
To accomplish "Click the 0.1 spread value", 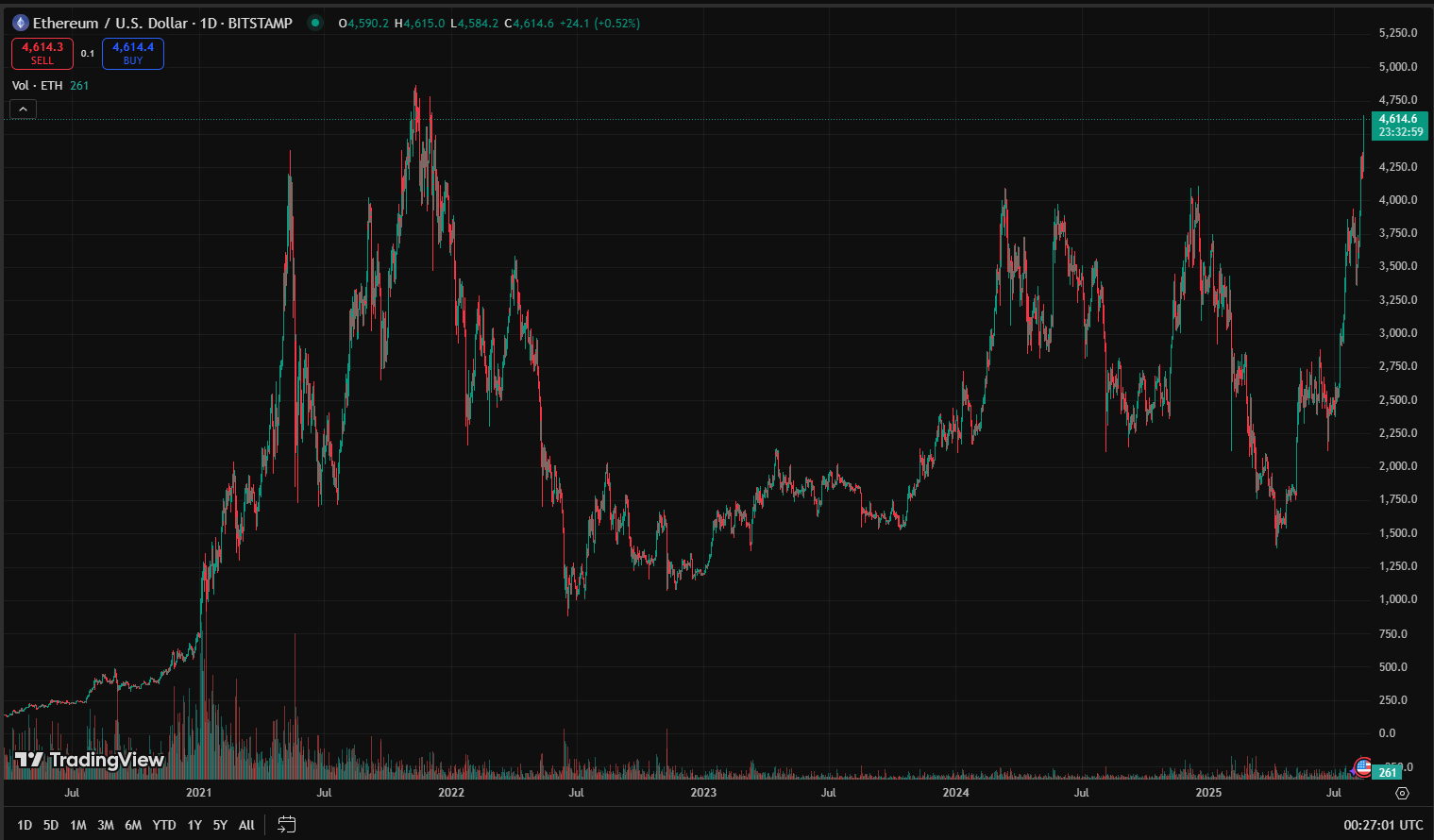I will pos(88,54).
